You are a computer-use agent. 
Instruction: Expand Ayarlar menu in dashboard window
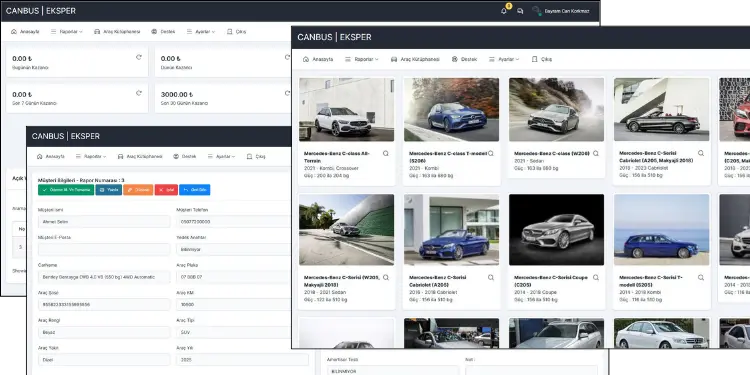[x=201, y=32]
